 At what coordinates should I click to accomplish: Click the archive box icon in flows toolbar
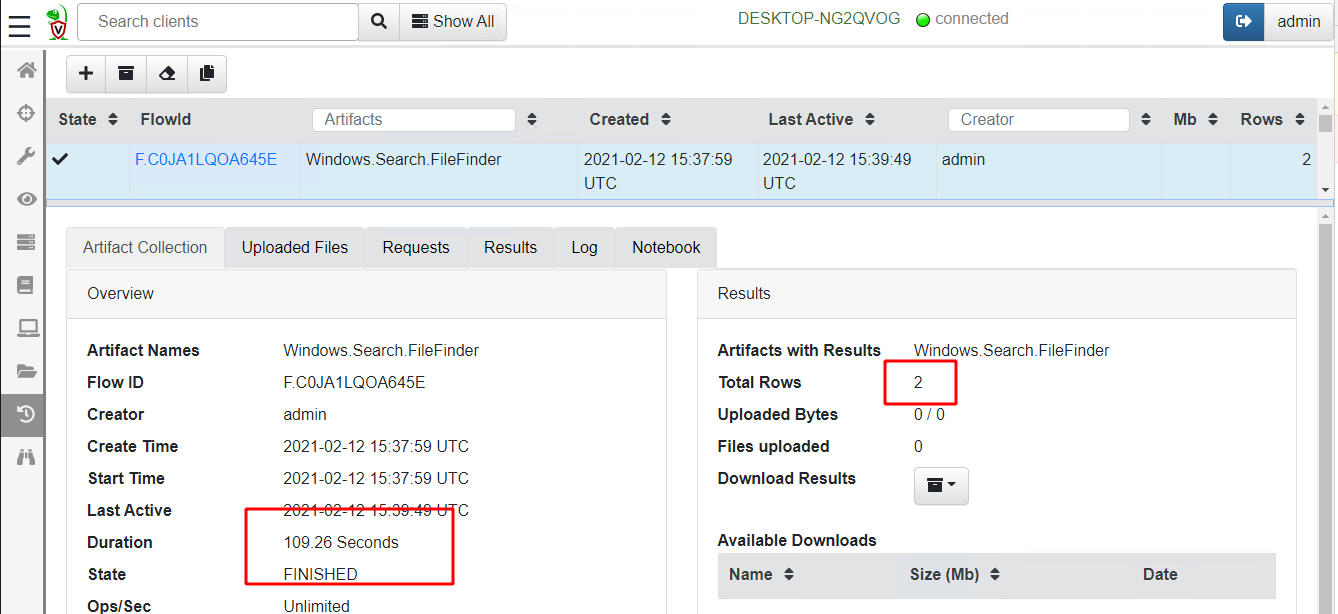[126, 73]
